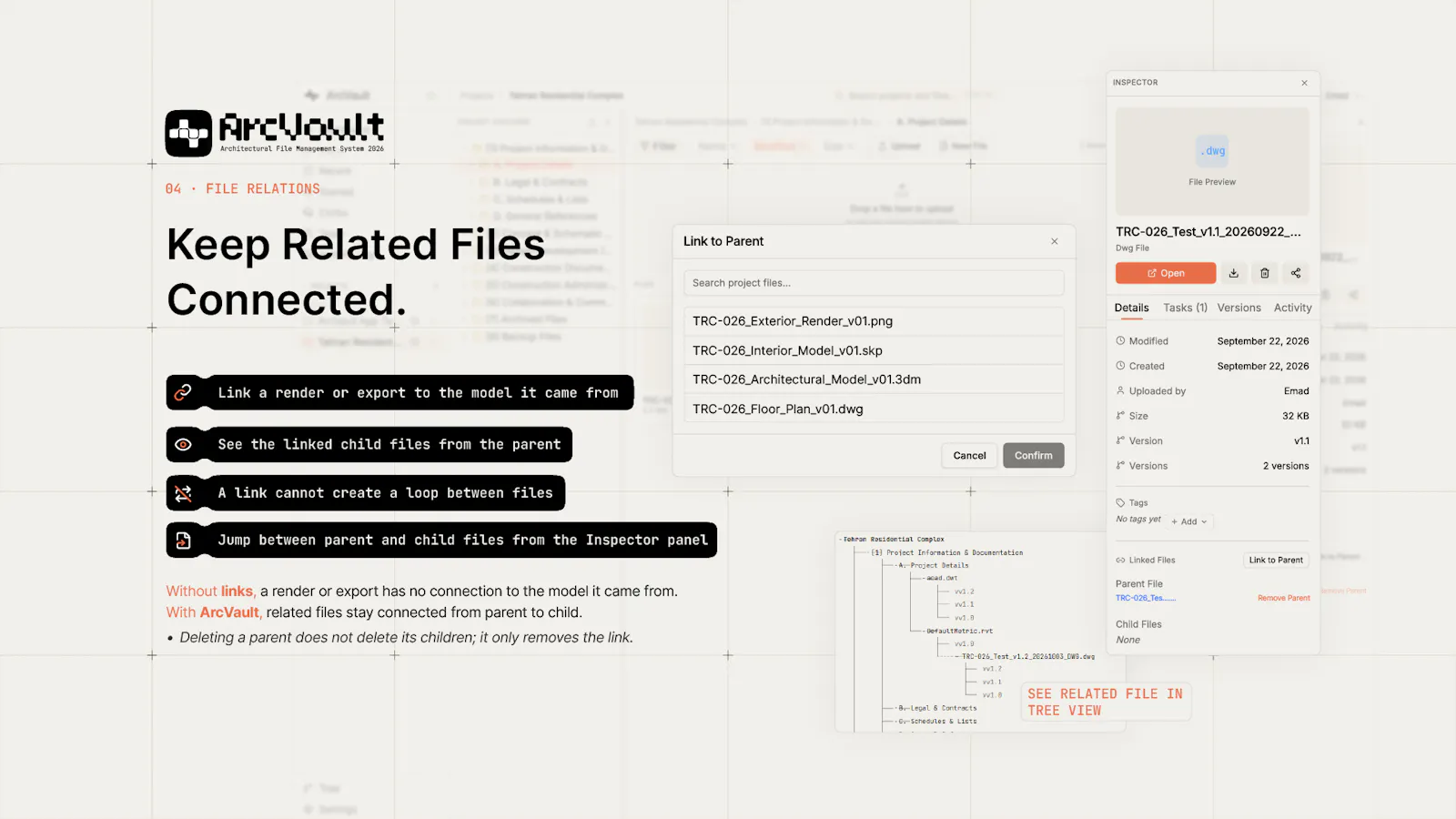The height and width of the screenshot is (819, 1456).
Task: Switch to the Details tab
Action: click(1132, 308)
